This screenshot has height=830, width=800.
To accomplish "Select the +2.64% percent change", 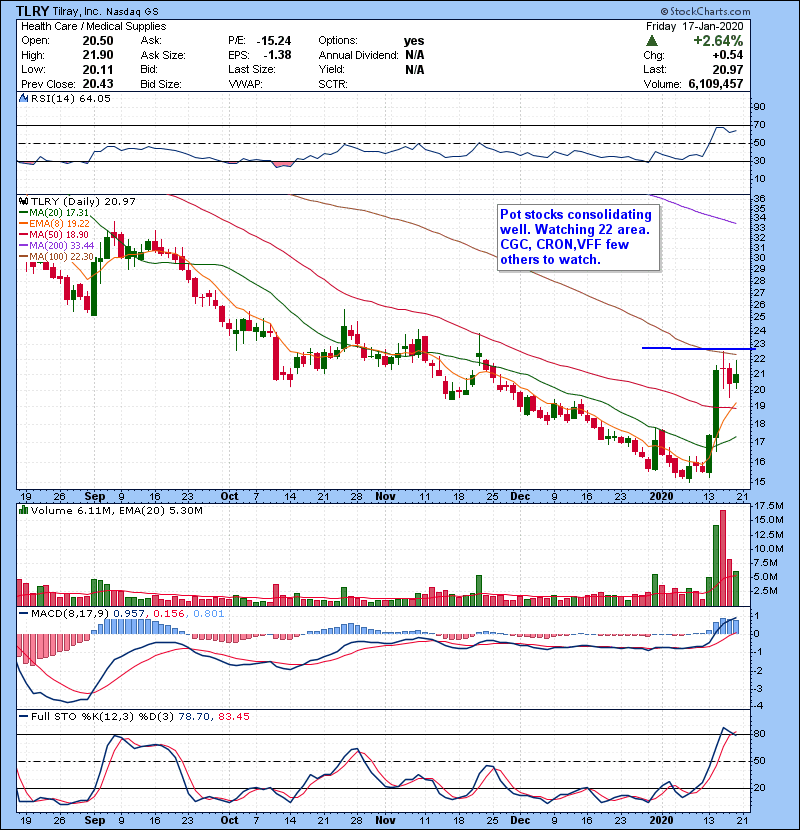I will click(x=718, y=41).
